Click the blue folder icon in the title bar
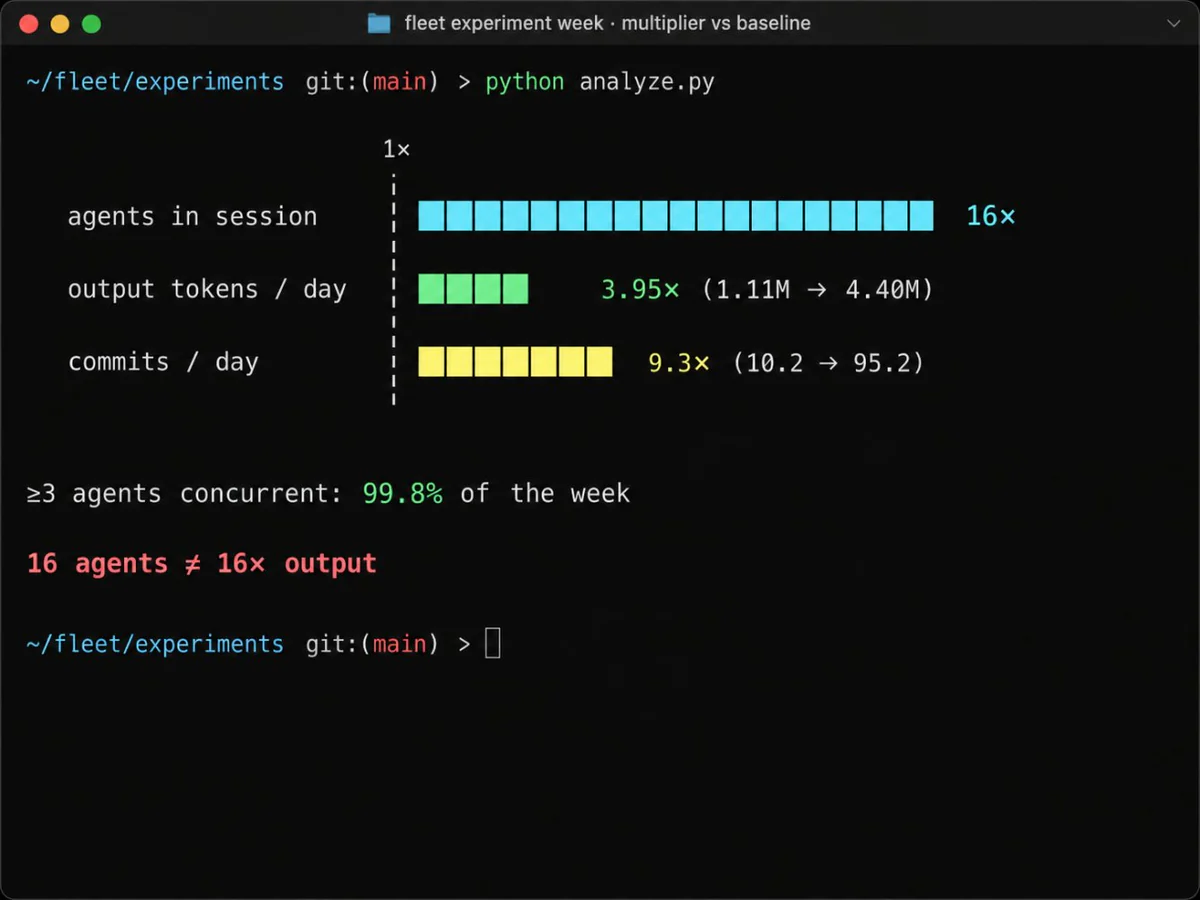The image size is (1200, 900). [379, 23]
